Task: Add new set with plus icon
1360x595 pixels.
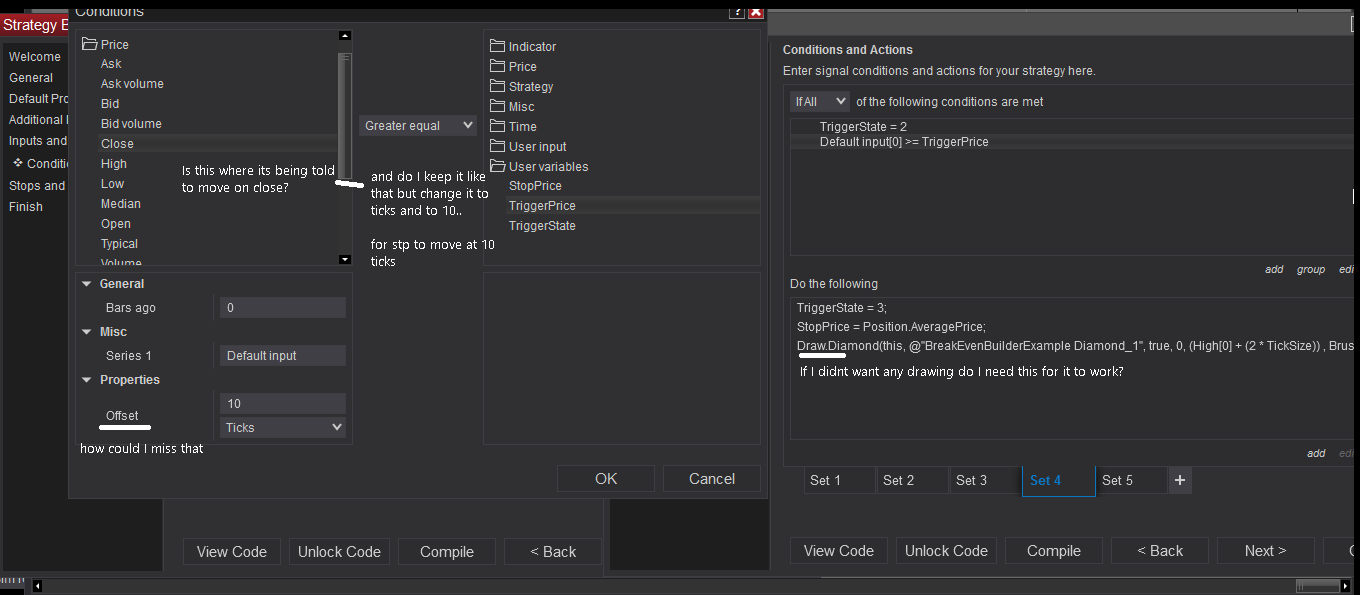Action: point(1180,480)
